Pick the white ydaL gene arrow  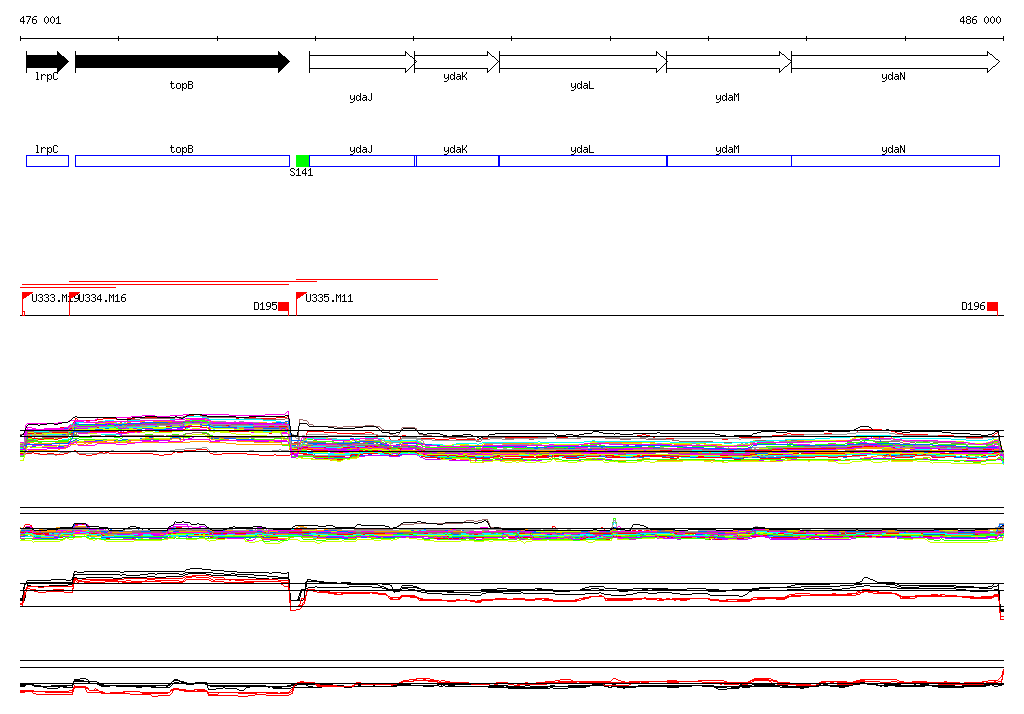click(583, 62)
